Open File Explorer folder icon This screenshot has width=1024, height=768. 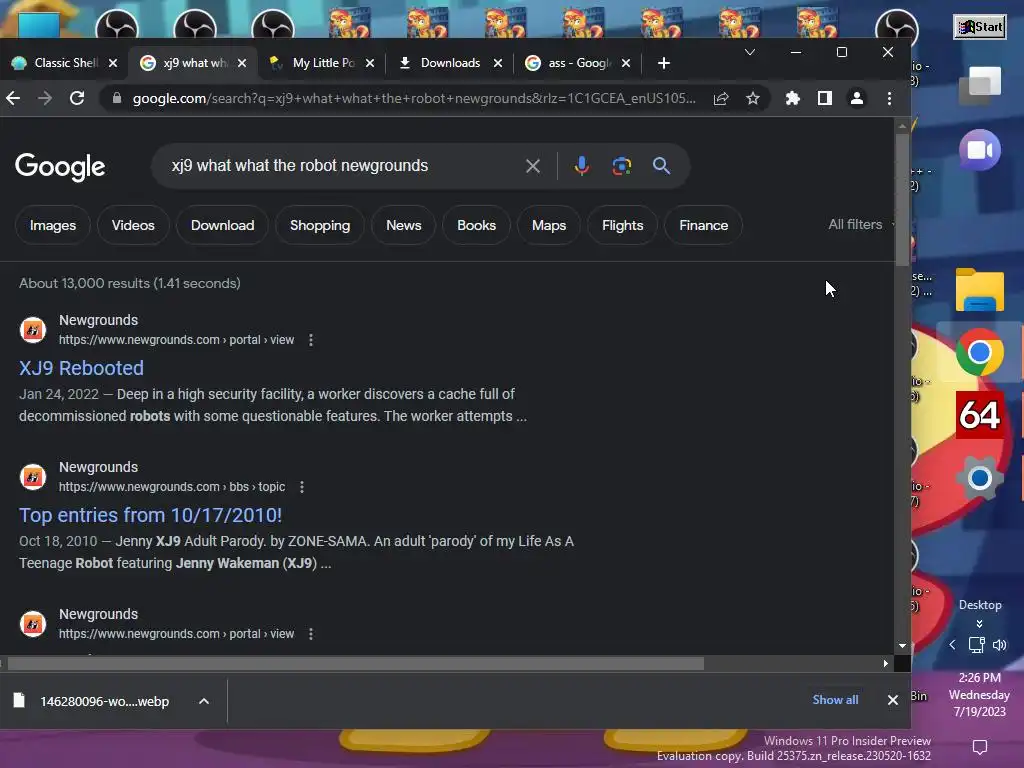pyautogui.click(x=980, y=290)
